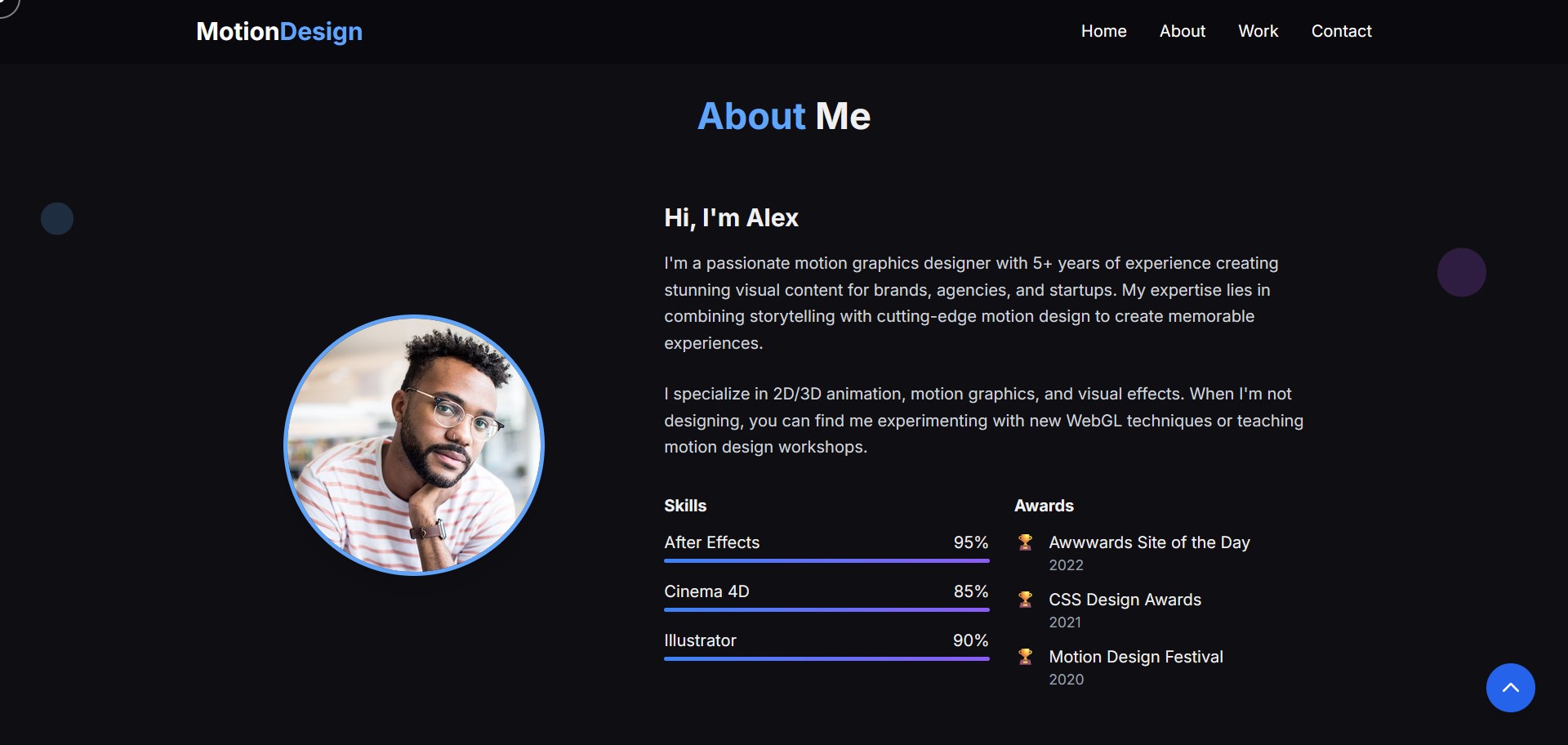Screen dimensions: 1568x745
Task: Click the 'About Me' section heading
Action: coord(784,116)
